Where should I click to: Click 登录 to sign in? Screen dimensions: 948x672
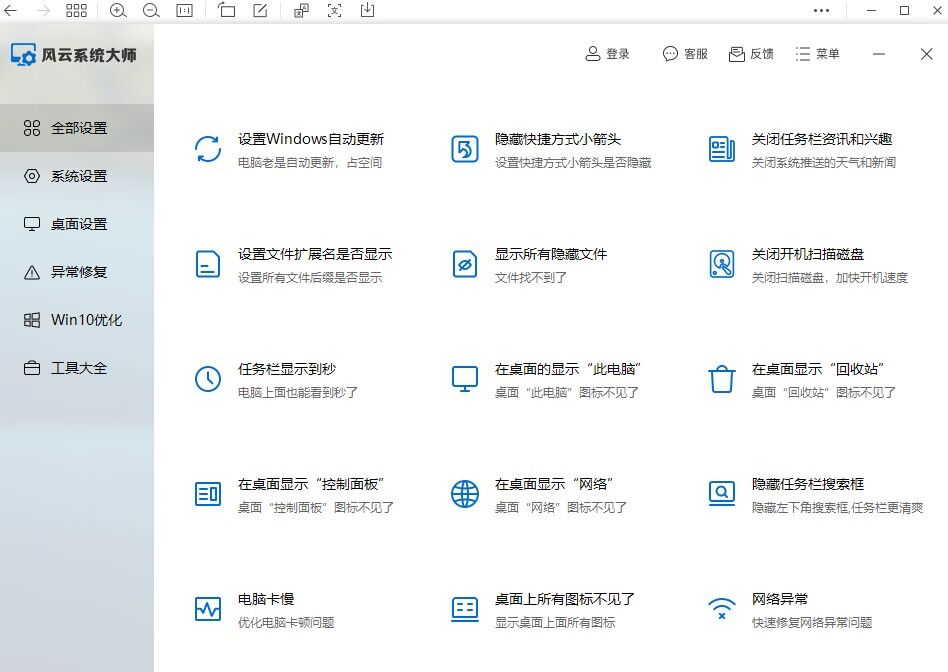606,54
